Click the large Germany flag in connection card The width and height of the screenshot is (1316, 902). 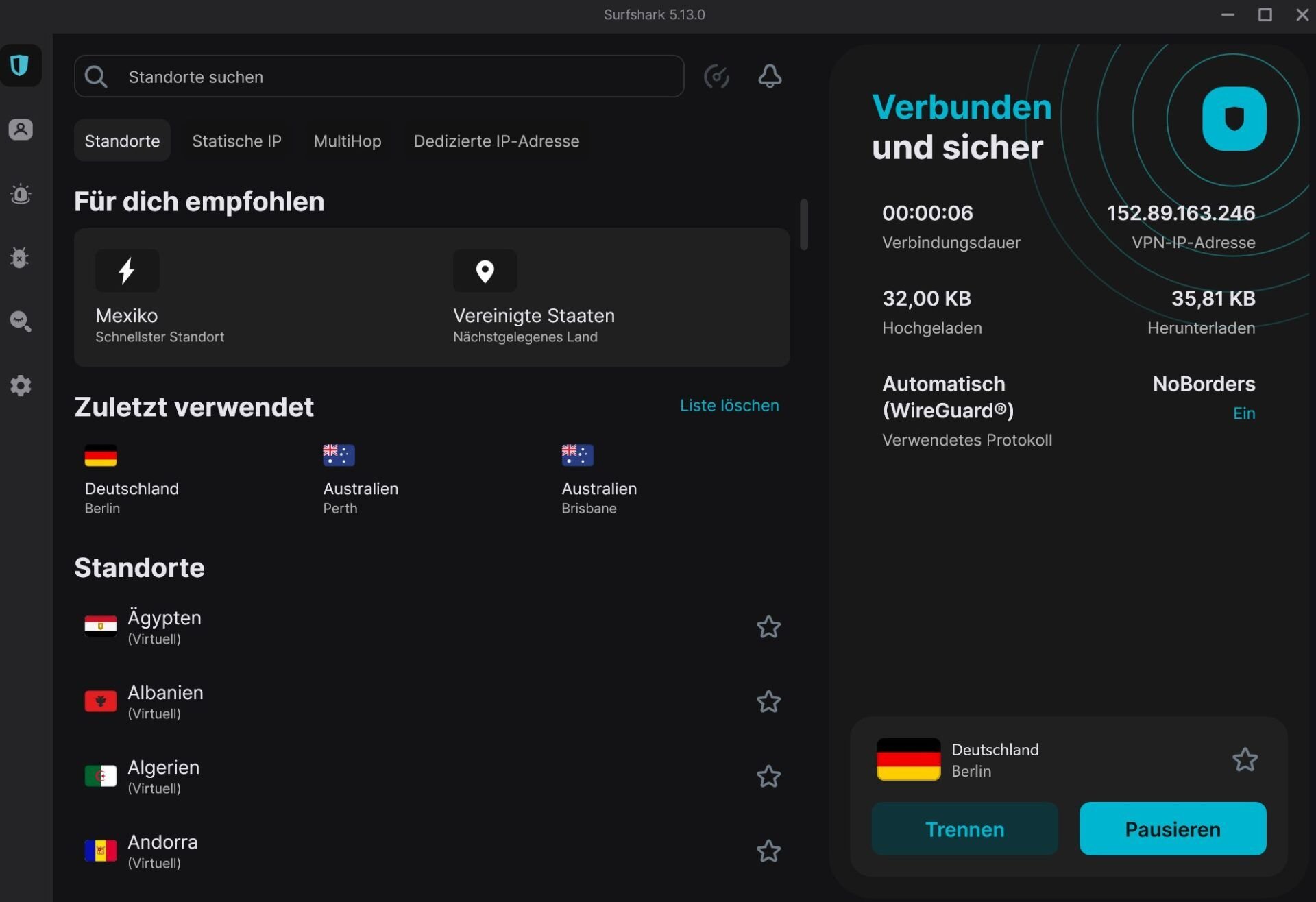(909, 759)
